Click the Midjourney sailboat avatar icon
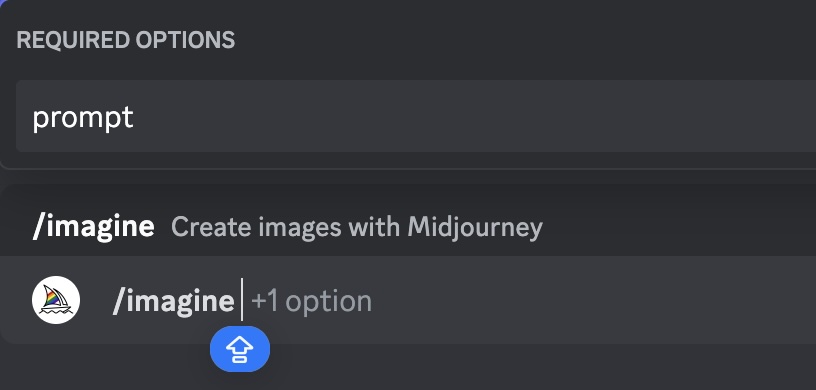 [x=56, y=300]
